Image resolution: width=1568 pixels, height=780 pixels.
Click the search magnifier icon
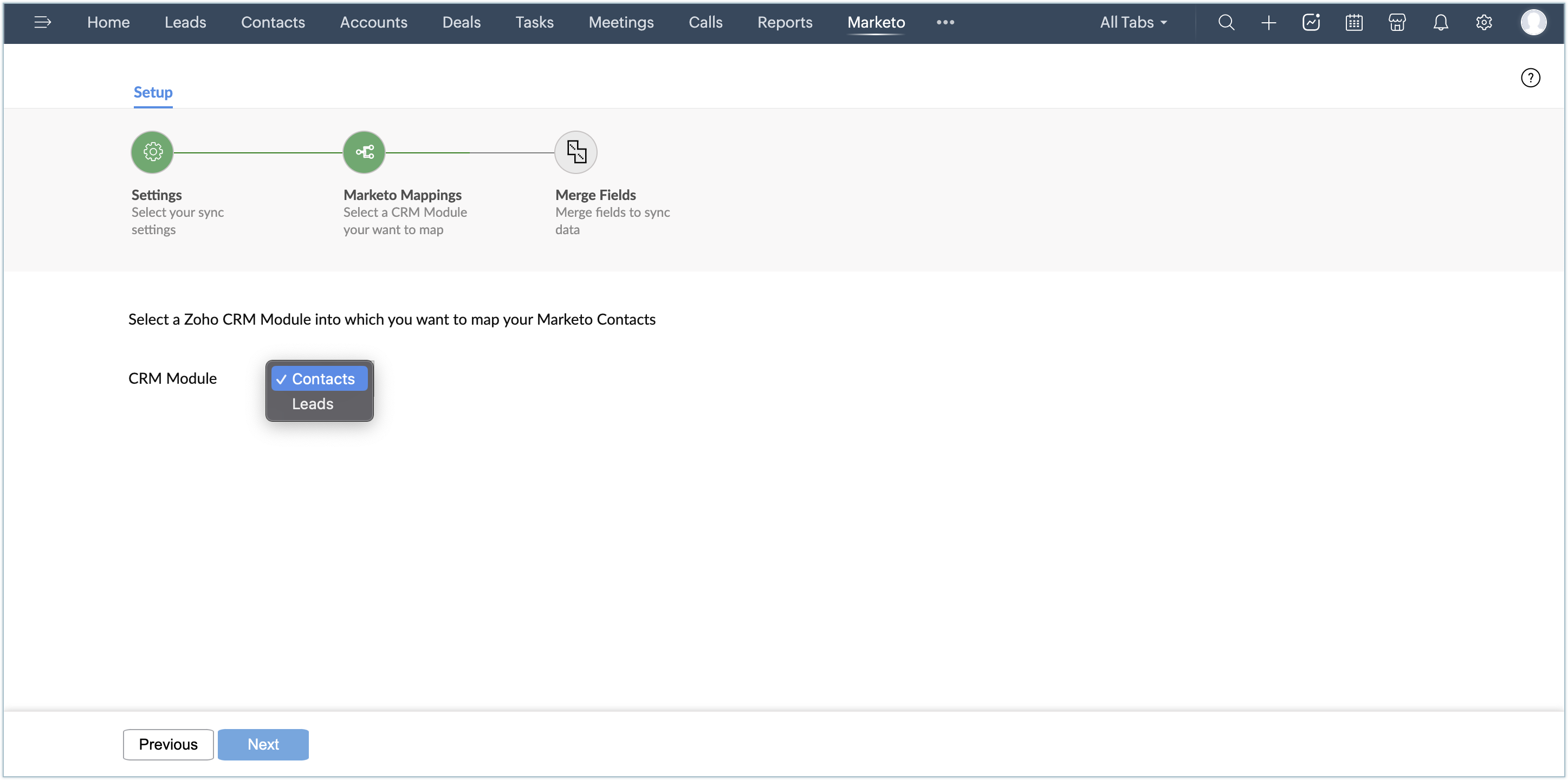click(1226, 23)
